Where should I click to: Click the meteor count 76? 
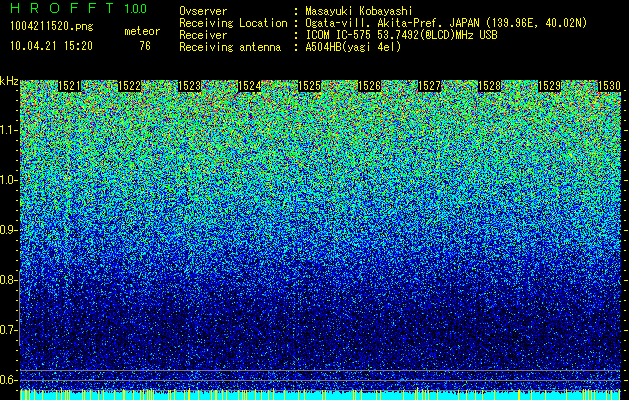[145, 46]
